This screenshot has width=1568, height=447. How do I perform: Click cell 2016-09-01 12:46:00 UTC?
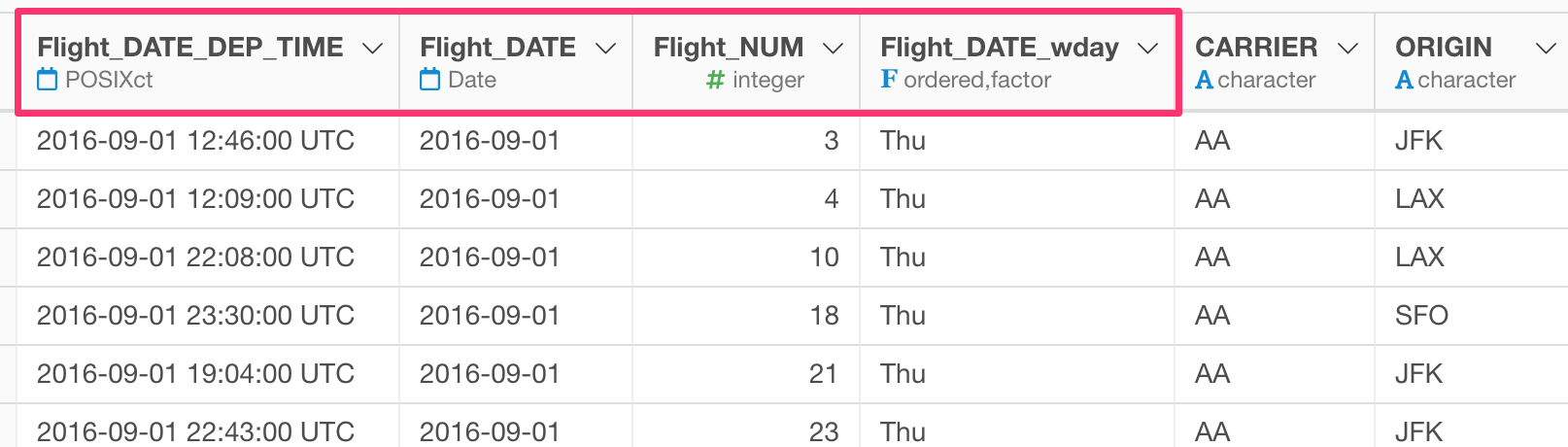coord(208,141)
